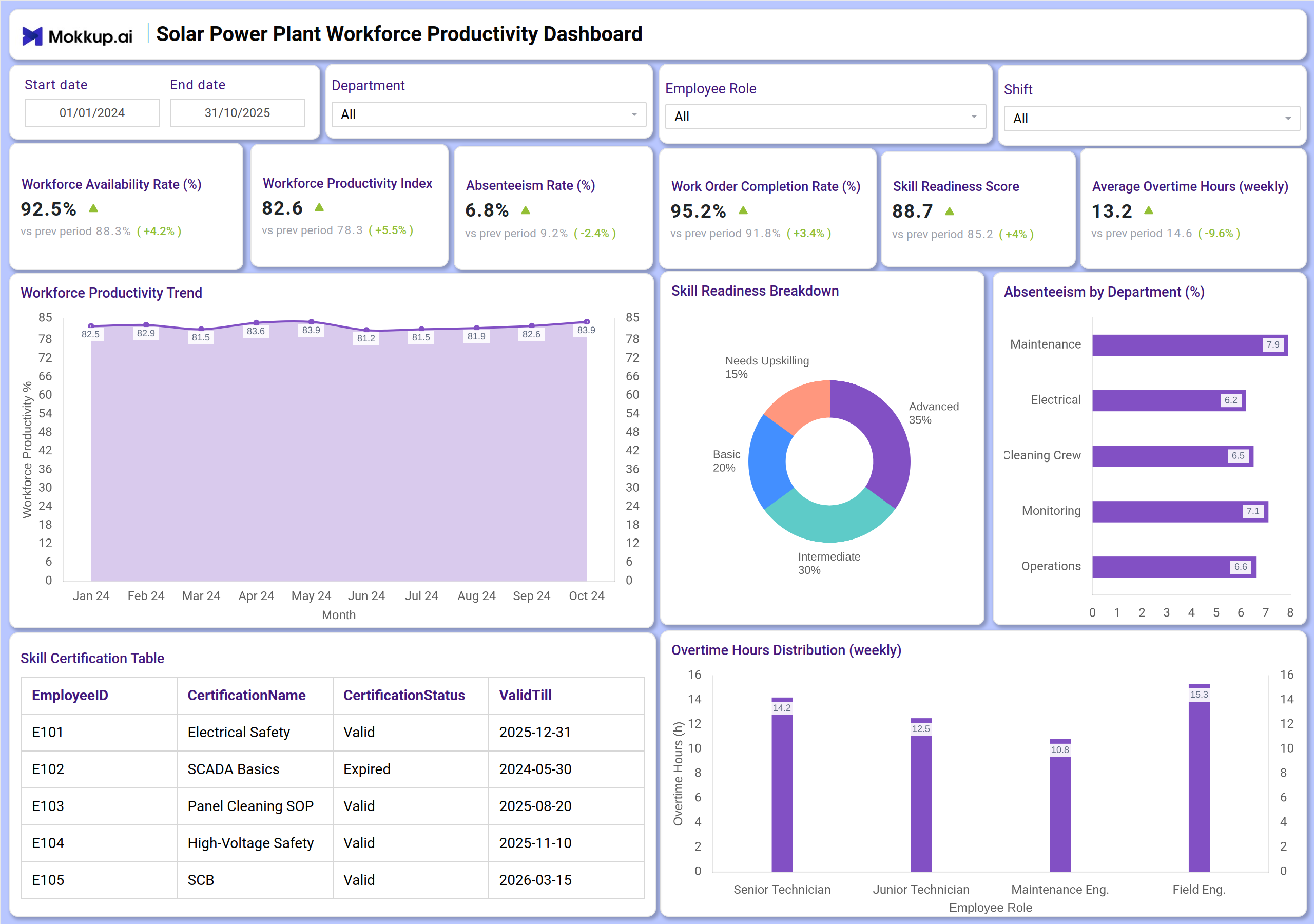
Task: Click the Electrical absenteeism bar
Action: coord(1169,401)
